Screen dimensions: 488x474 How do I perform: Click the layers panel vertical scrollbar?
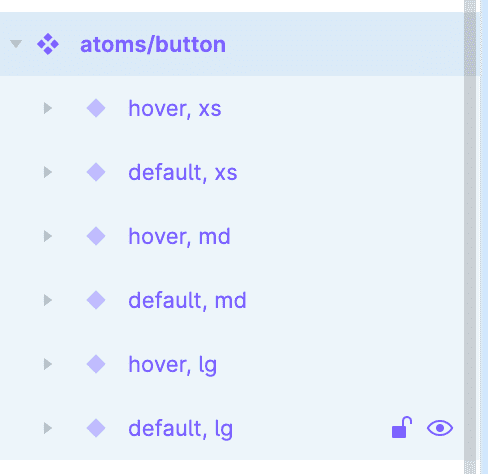point(470,237)
